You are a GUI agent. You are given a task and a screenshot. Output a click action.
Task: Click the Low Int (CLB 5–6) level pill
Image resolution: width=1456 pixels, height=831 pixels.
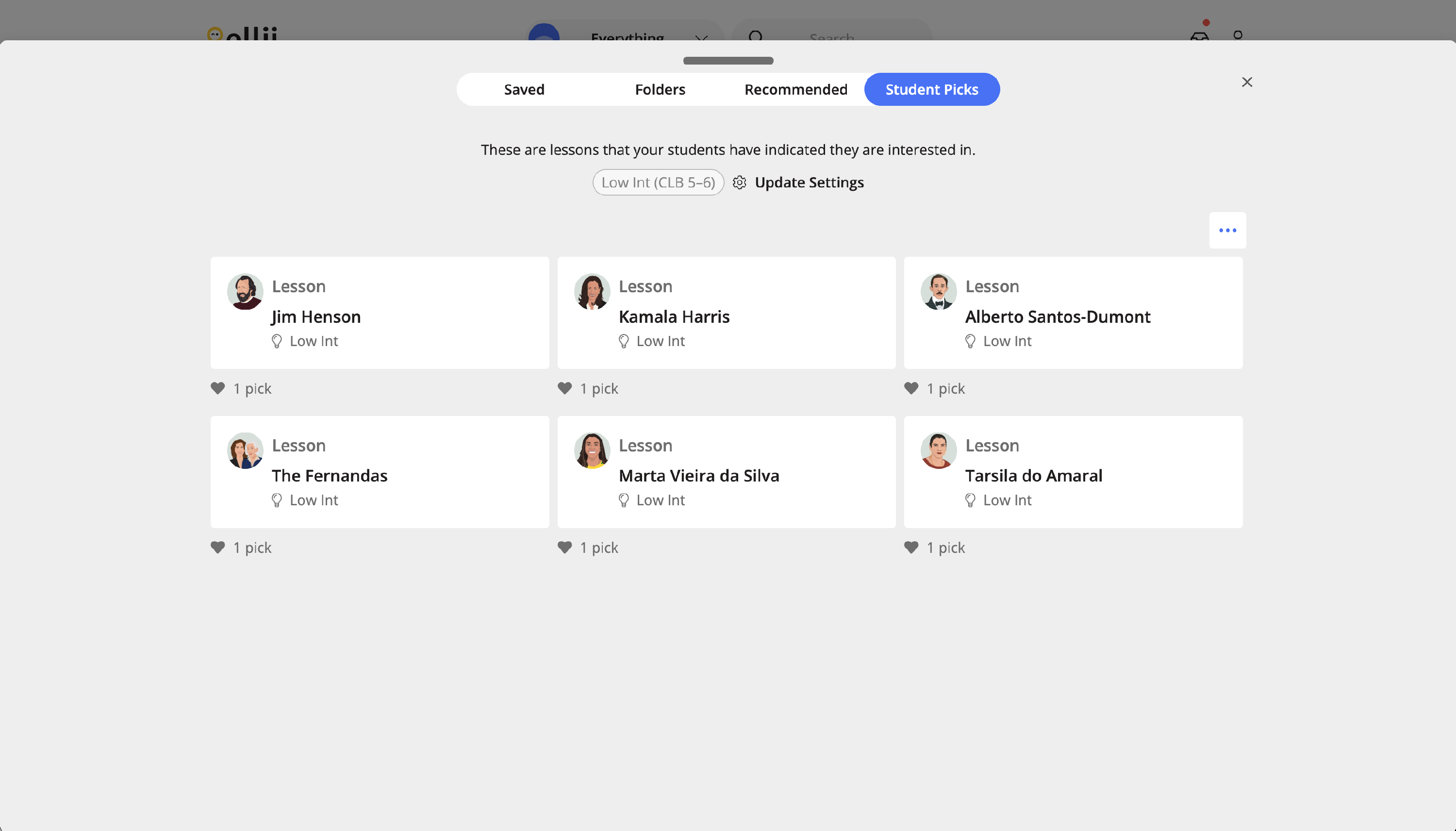[658, 183]
